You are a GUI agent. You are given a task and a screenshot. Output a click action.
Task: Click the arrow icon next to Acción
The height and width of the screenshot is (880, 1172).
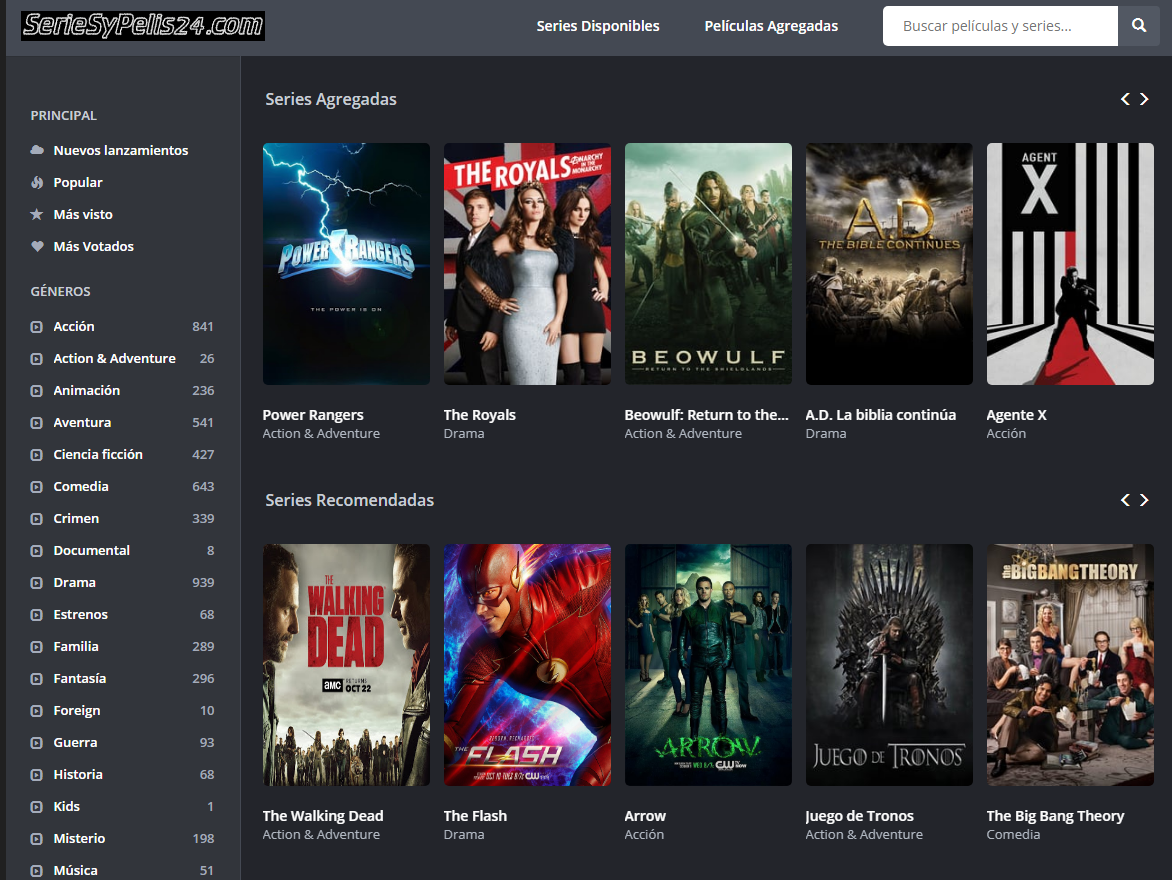point(37,327)
